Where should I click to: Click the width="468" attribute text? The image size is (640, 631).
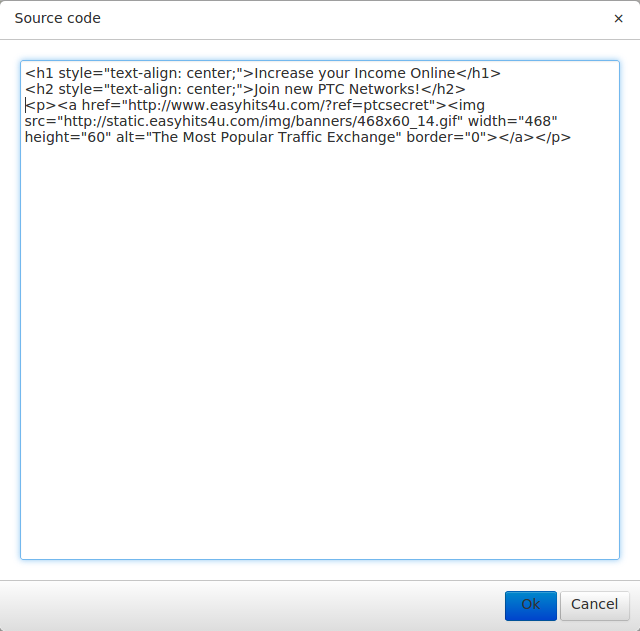coord(512,121)
